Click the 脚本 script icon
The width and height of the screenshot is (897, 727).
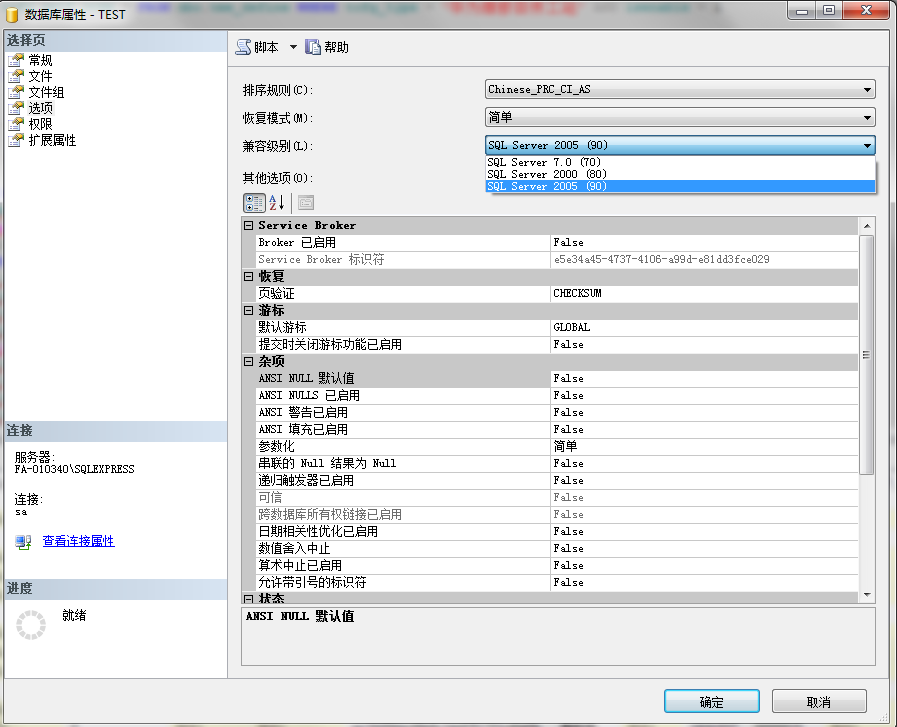pyautogui.click(x=244, y=47)
